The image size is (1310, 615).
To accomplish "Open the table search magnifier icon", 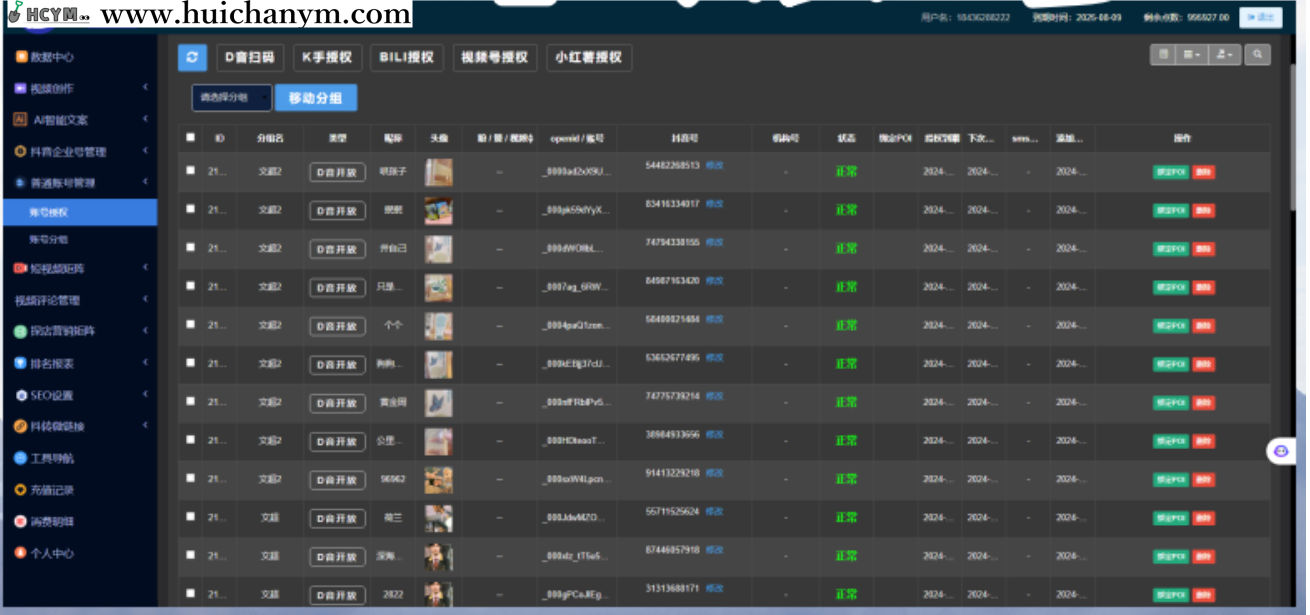I will 1257,55.
